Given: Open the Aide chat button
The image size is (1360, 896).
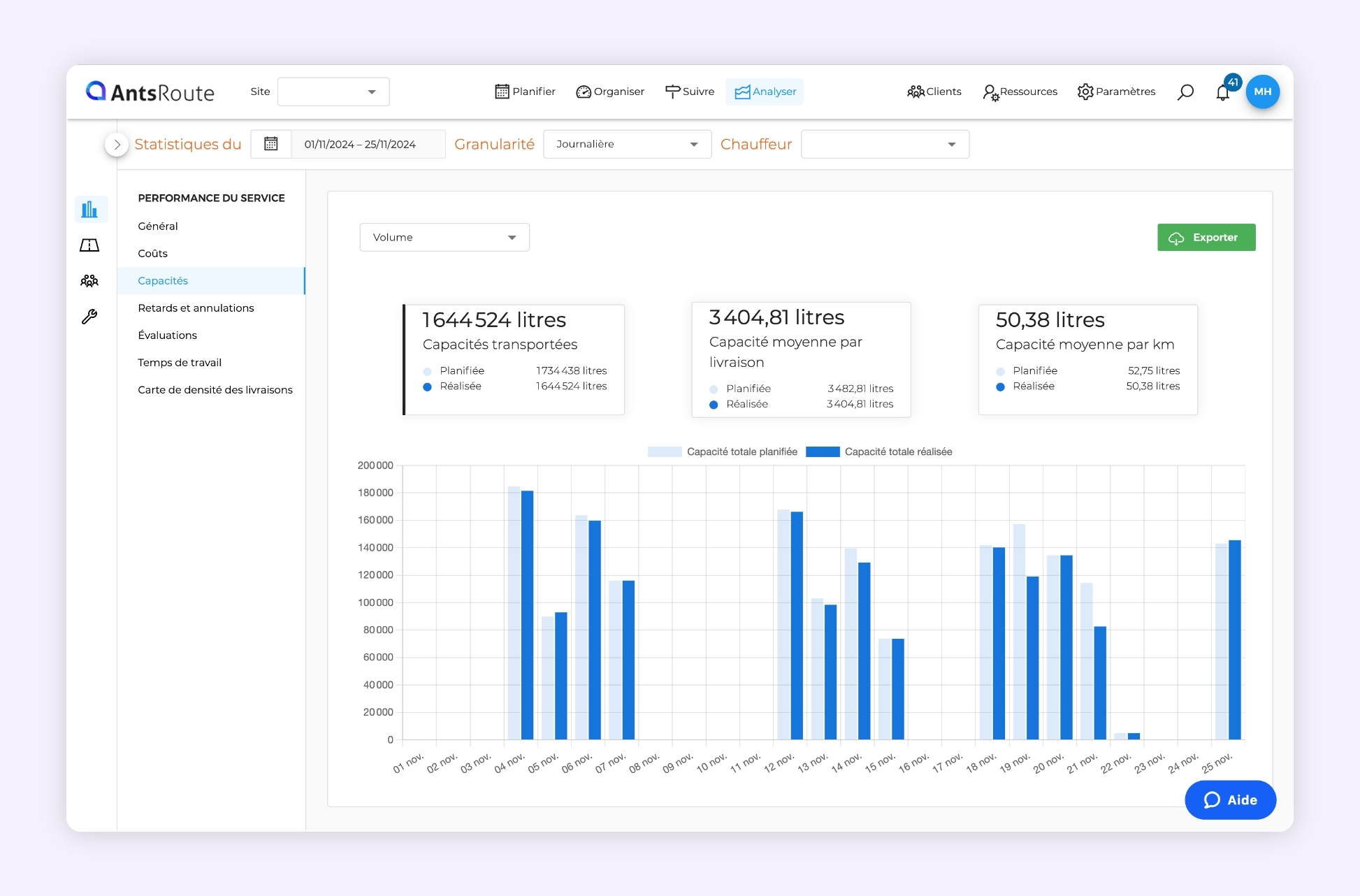Looking at the screenshot, I should tap(1230, 800).
